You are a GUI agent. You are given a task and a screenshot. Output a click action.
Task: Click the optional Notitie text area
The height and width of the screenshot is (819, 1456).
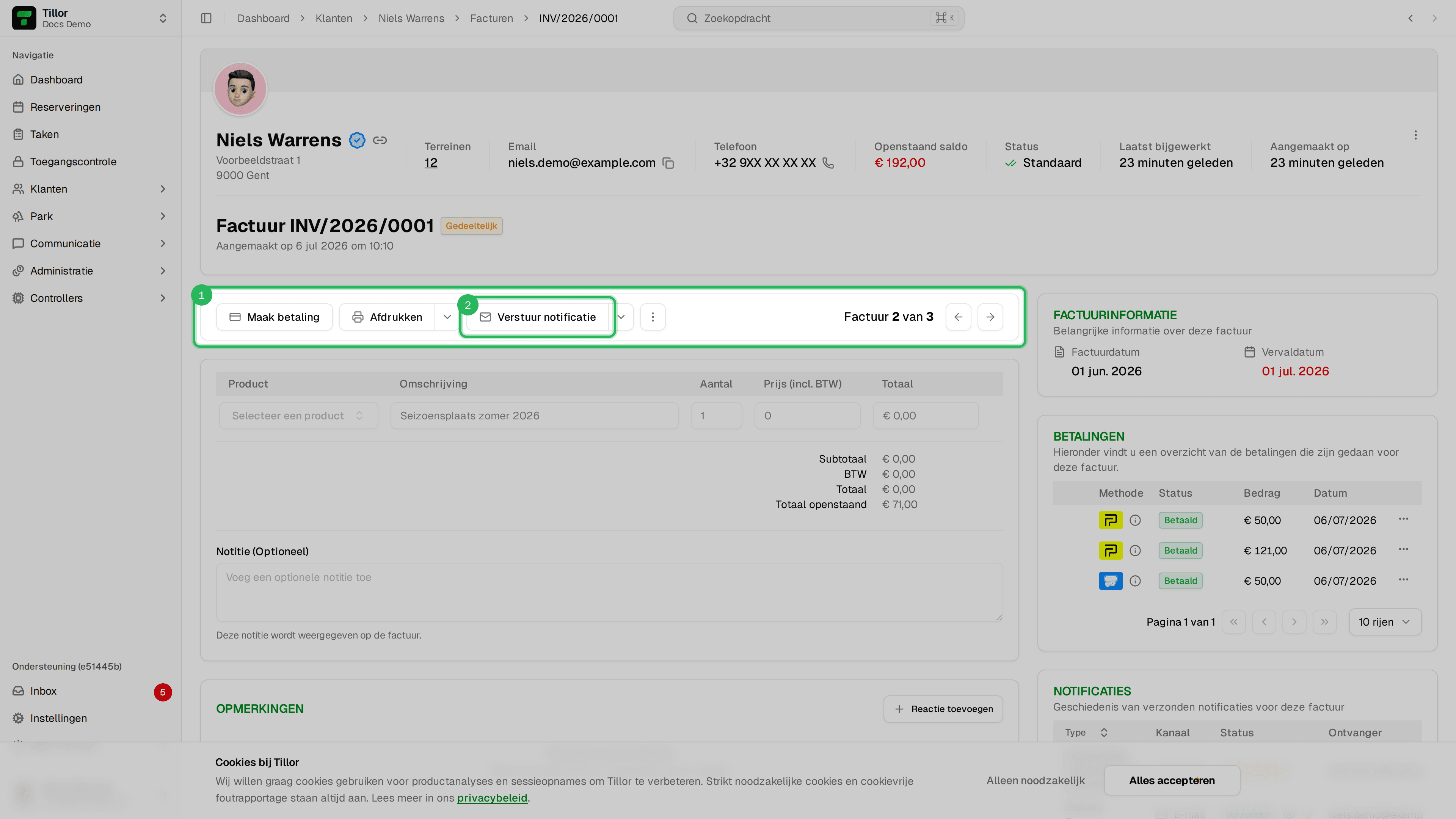pyautogui.click(x=609, y=592)
